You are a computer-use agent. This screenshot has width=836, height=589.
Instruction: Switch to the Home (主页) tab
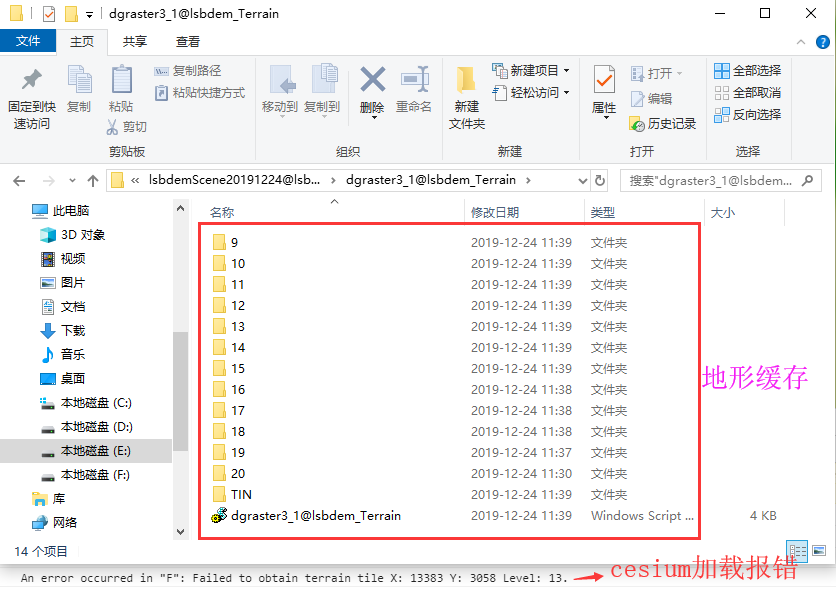tap(82, 42)
